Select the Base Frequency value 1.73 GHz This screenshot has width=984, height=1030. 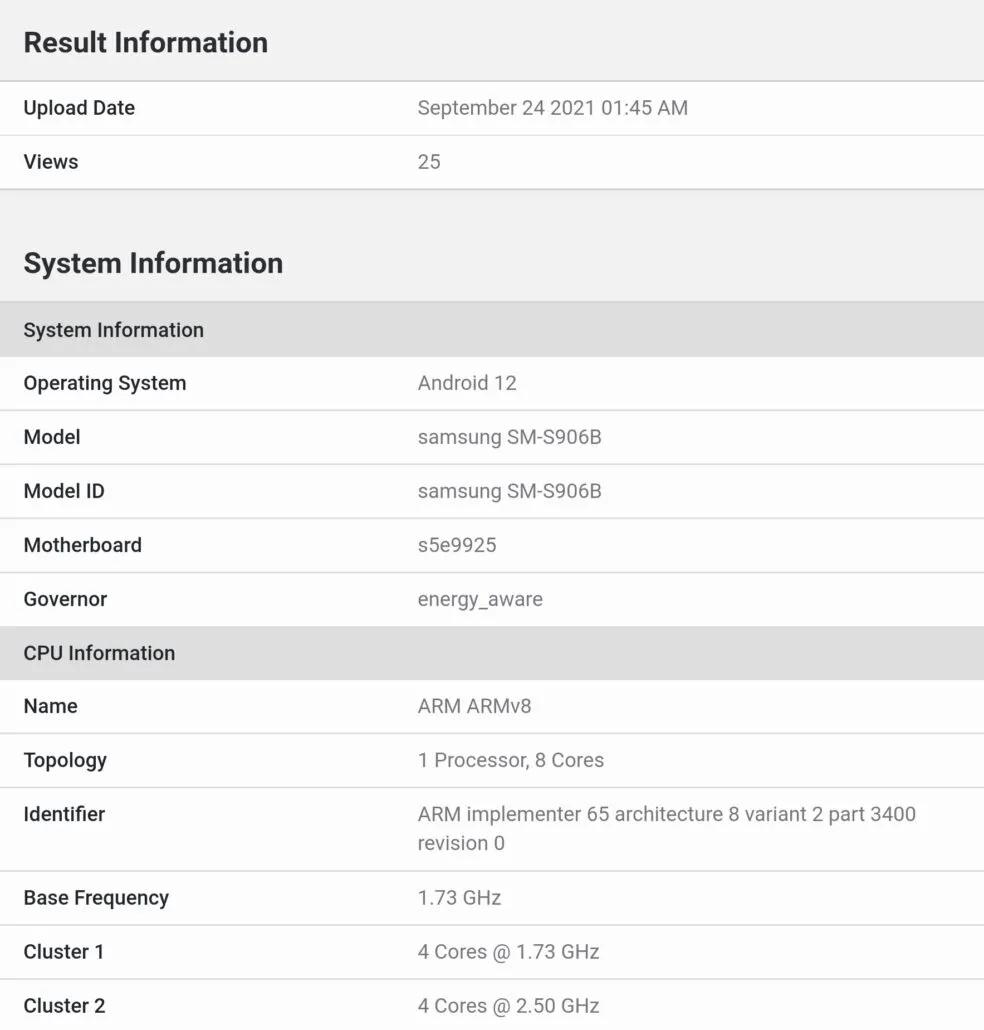pos(459,898)
